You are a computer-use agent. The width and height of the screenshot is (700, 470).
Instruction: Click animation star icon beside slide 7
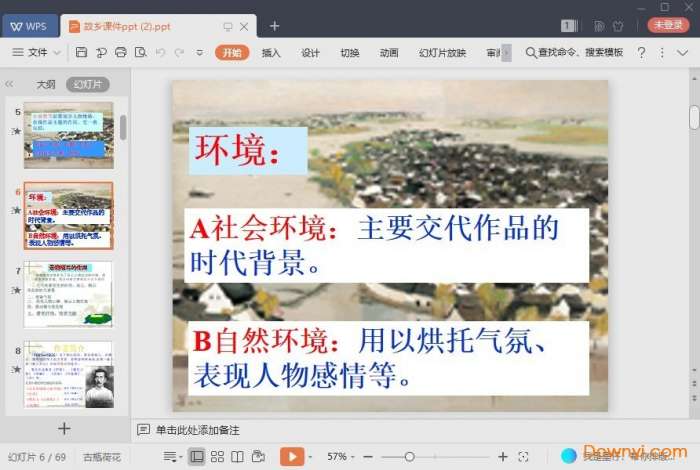[17, 290]
